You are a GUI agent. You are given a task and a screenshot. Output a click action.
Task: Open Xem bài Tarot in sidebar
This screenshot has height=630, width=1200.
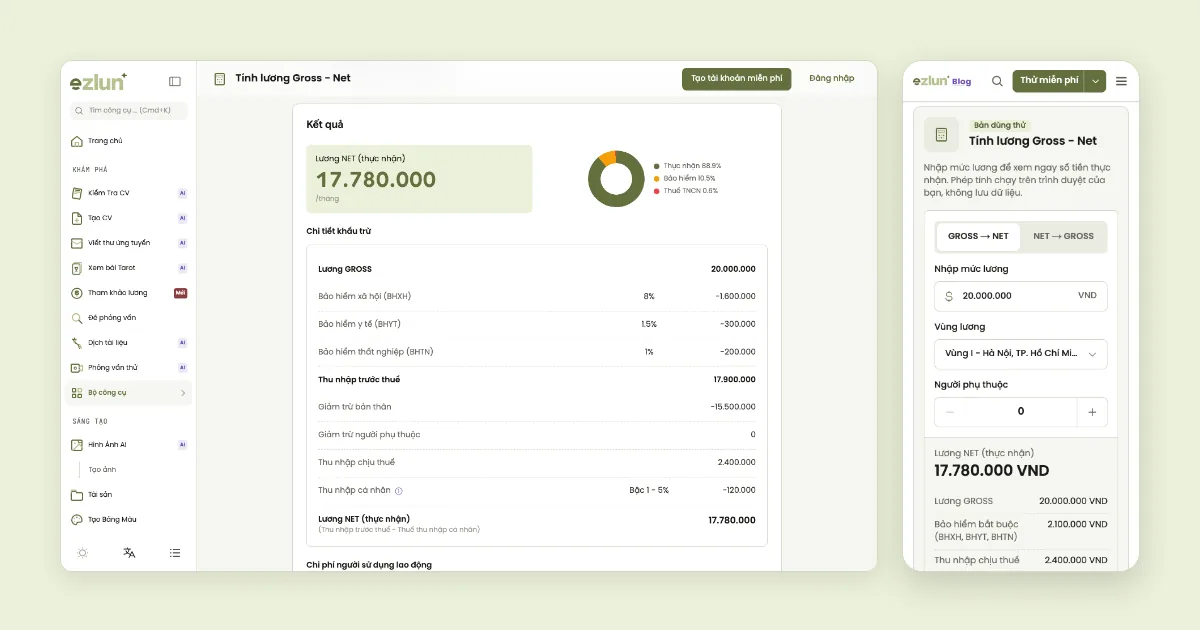tap(128, 268)
